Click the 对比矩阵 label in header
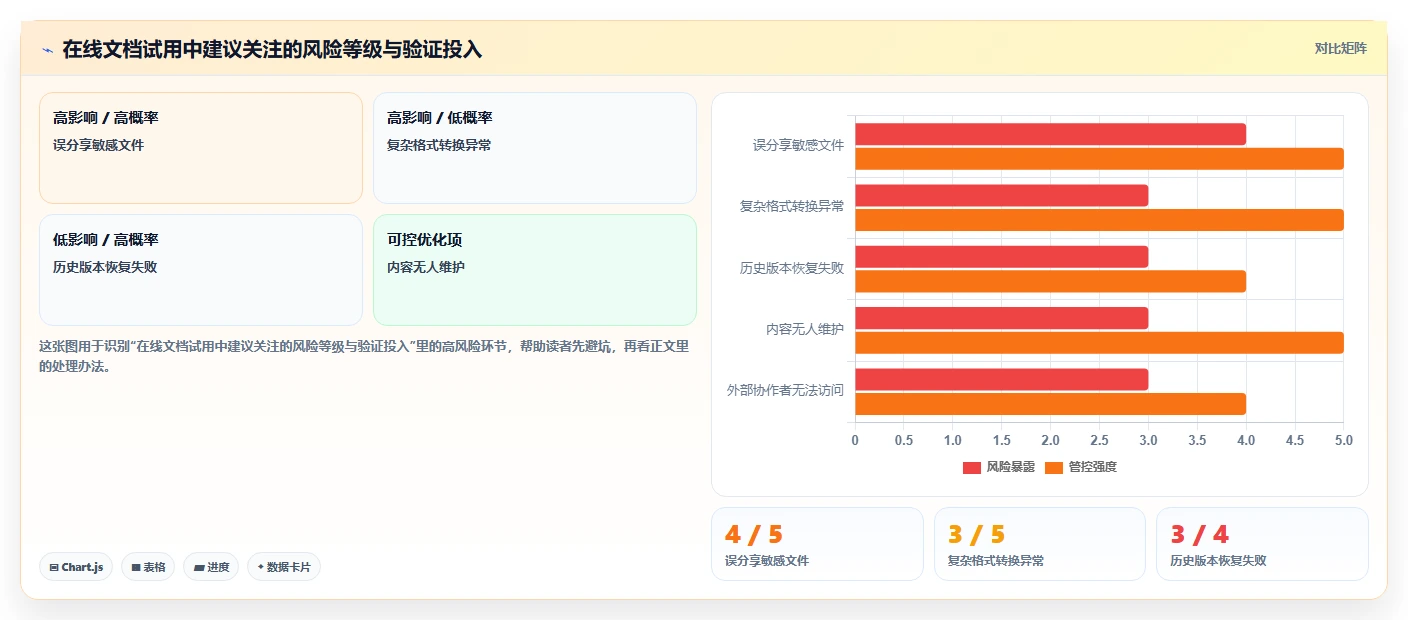 (x=1340, y=48)
